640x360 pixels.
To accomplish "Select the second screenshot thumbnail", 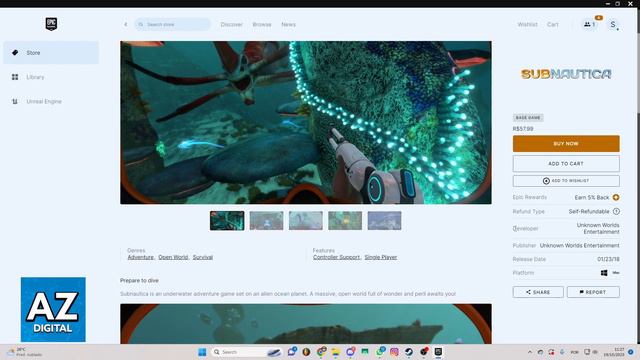I will tap(266, 221).
